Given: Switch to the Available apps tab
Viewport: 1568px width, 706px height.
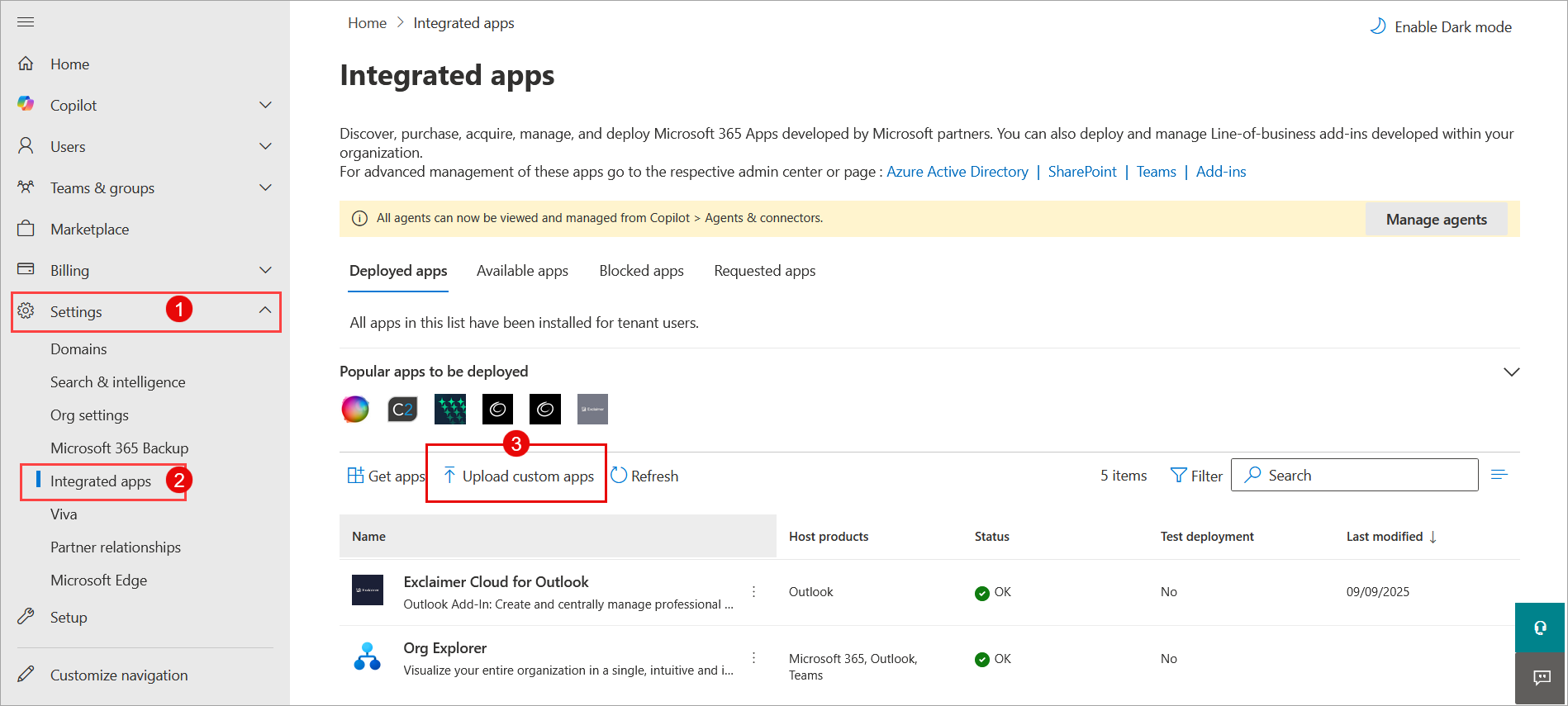Looking at the screenshot, I should [x=522, y=271].
